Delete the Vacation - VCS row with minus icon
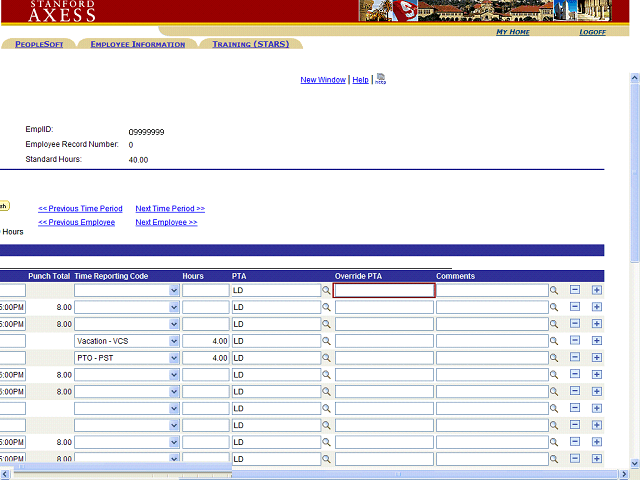 [575, 341]
